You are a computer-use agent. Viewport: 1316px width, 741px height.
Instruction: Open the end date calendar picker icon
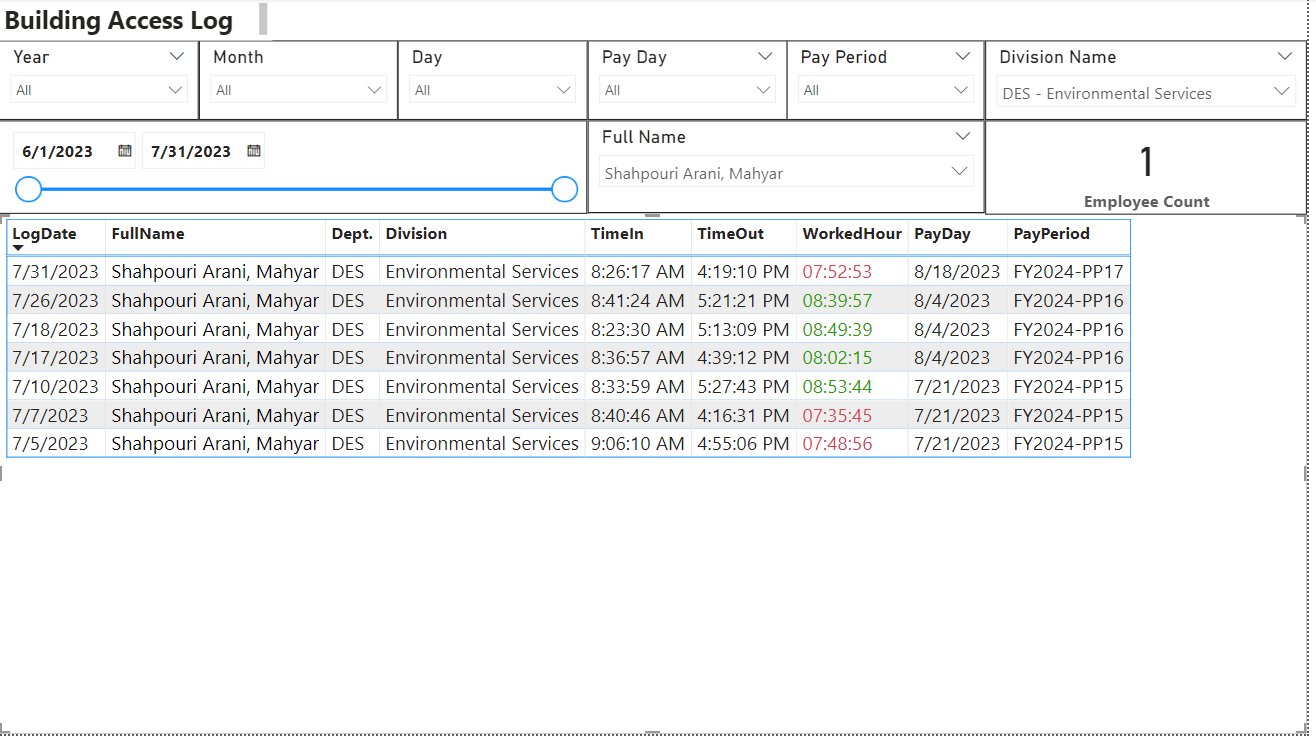(x=254, y=151)
